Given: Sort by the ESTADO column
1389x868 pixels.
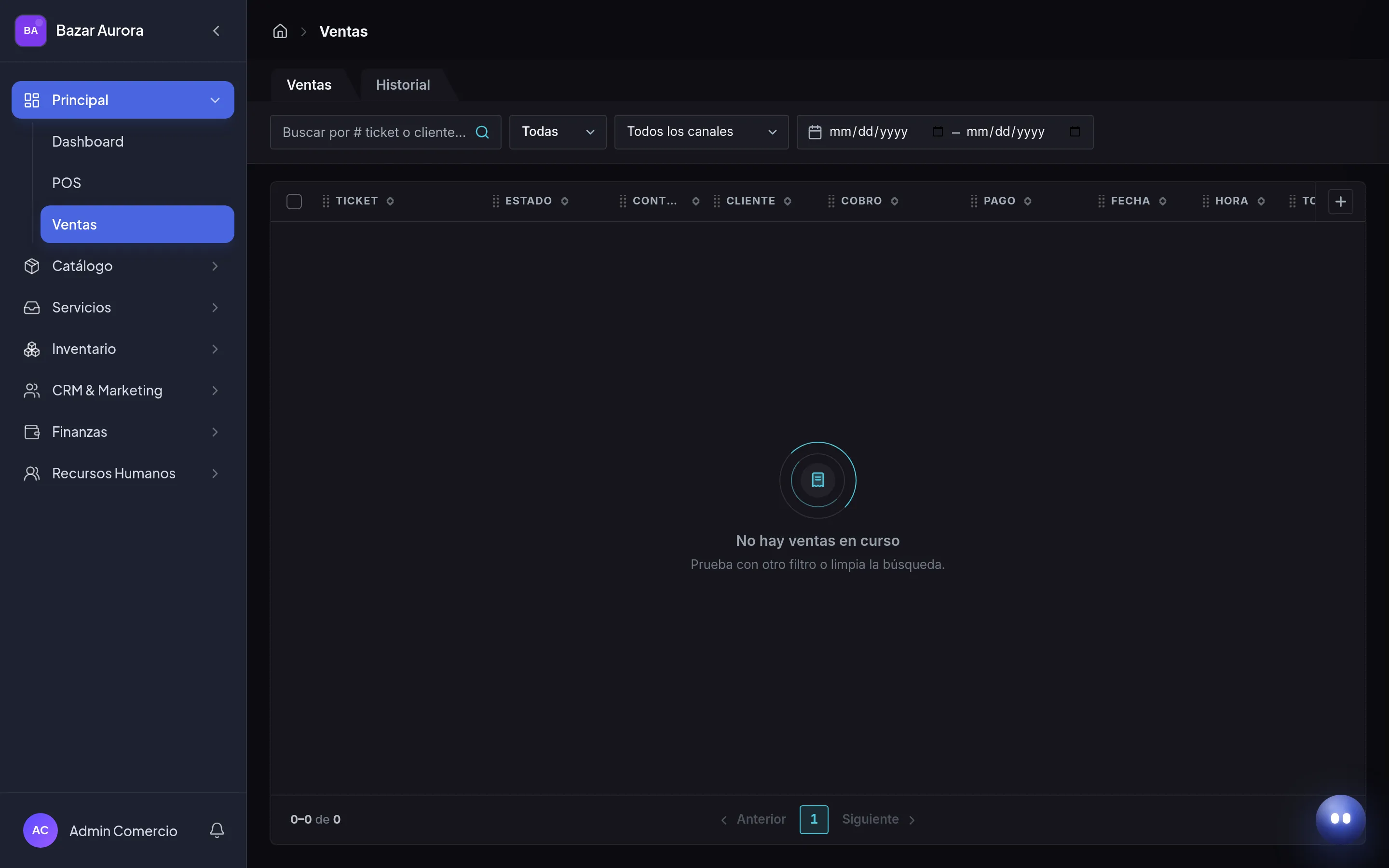Looking at the screenshot, I should [565, 201].
